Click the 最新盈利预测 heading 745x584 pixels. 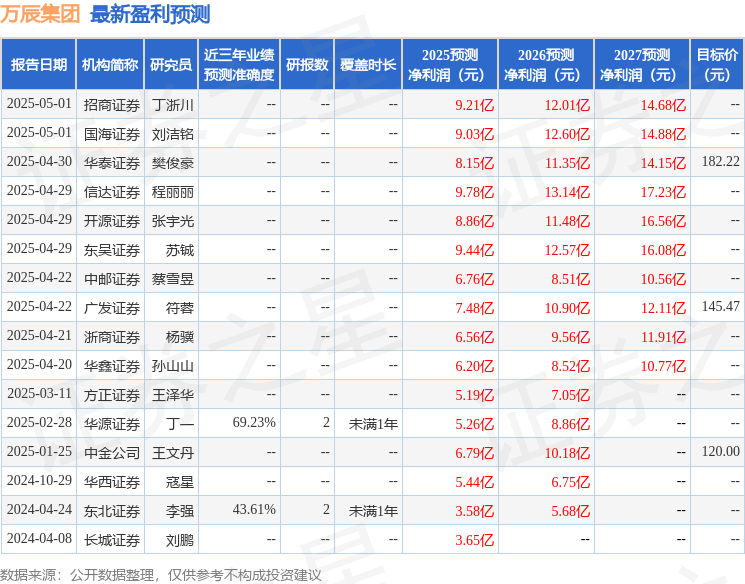(150, 14)
